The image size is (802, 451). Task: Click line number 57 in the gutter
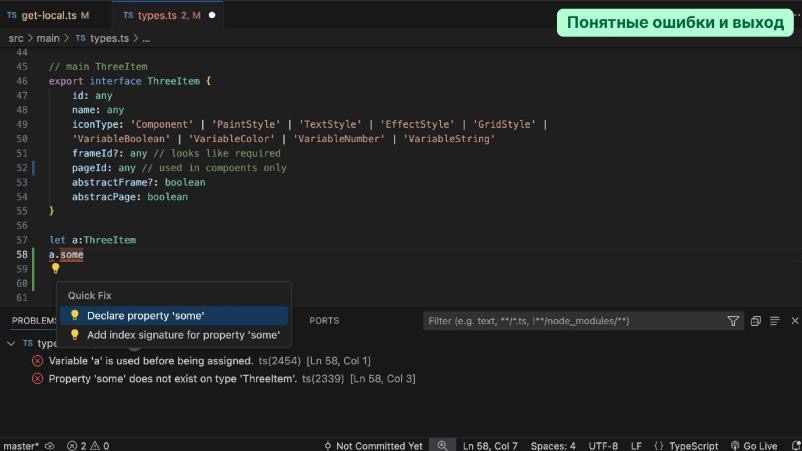tap(22, 240)
